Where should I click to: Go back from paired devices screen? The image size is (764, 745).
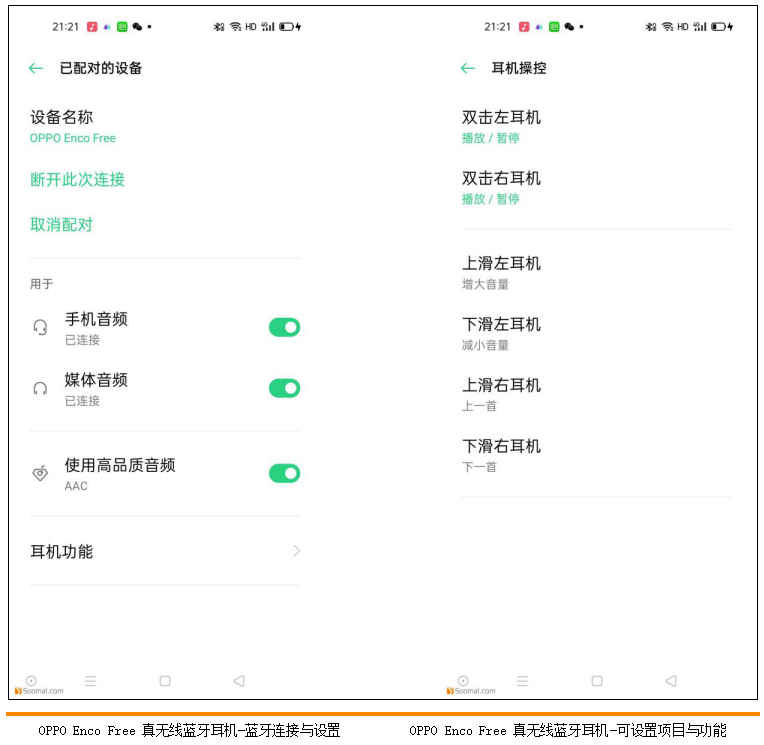pyautogui.click(x=36, y=68)
